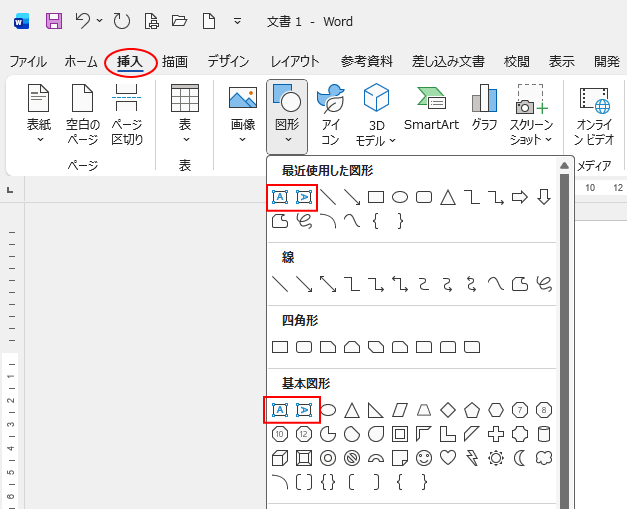Select the scribble shape in 最近使用した図形
The width and height of the screenshot is (627, 509).
coord(304,221)
